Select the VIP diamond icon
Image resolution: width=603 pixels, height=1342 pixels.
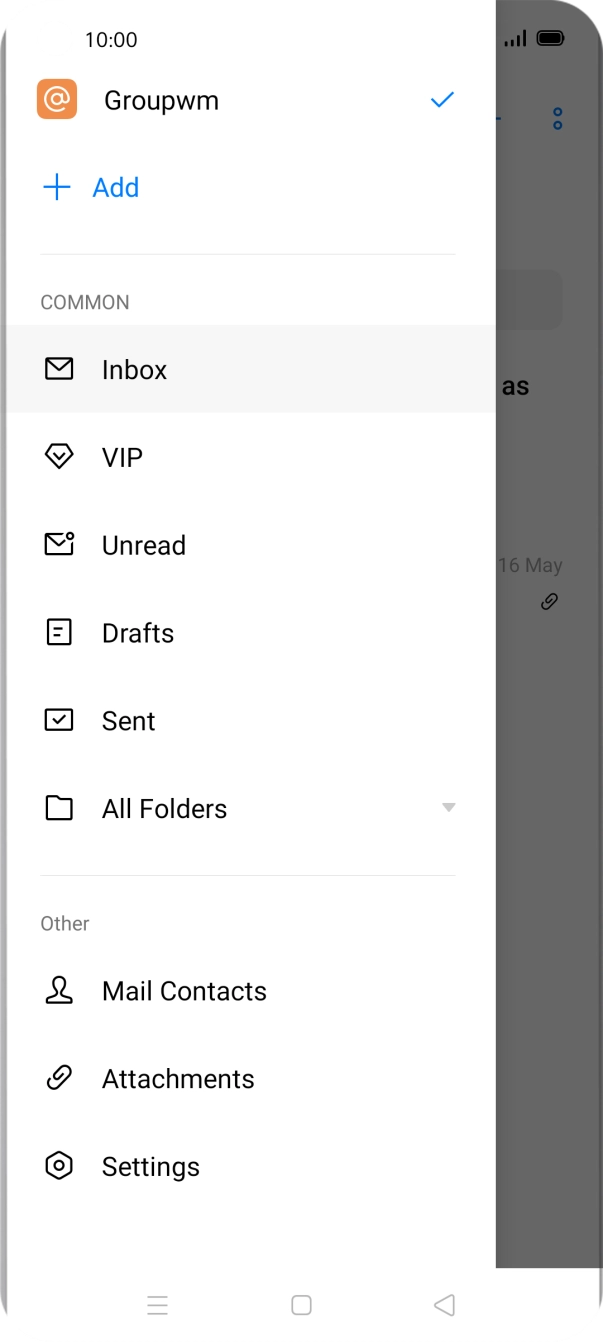click(x=59, y=457)
